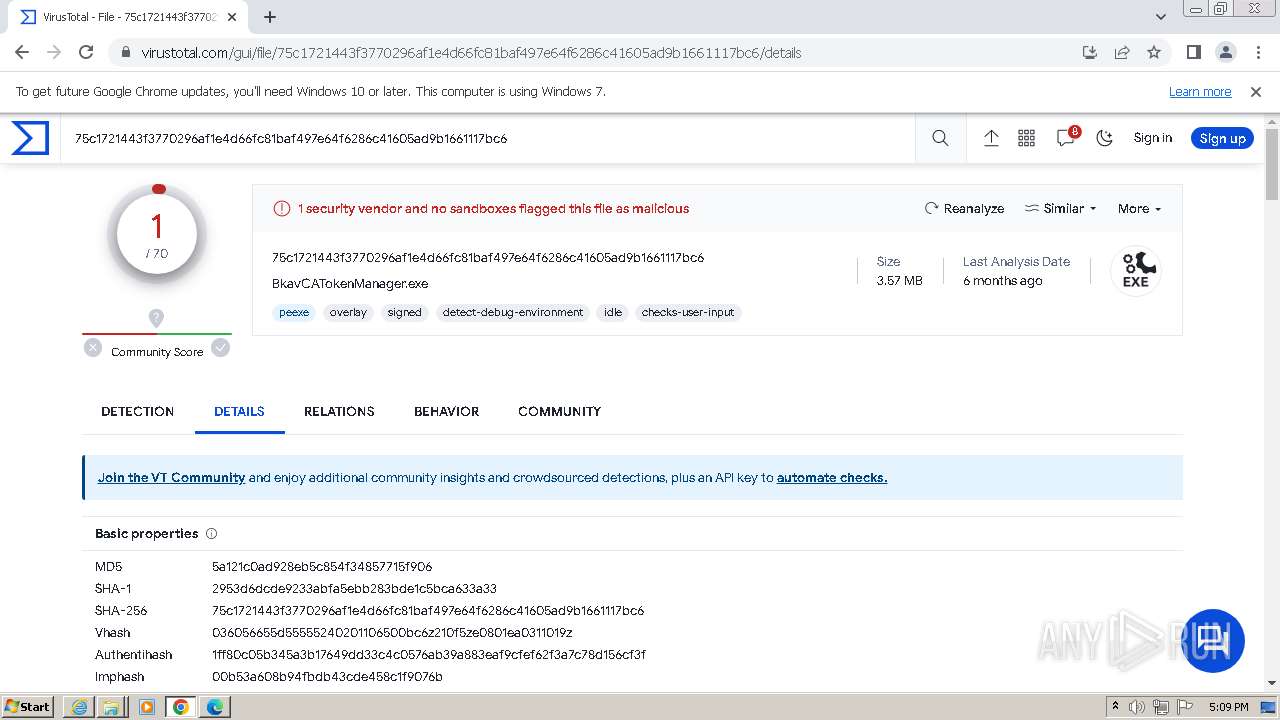Click the EXE file type icon
This screenshot has width=1280, height=720.
[x=1136, y=271]
